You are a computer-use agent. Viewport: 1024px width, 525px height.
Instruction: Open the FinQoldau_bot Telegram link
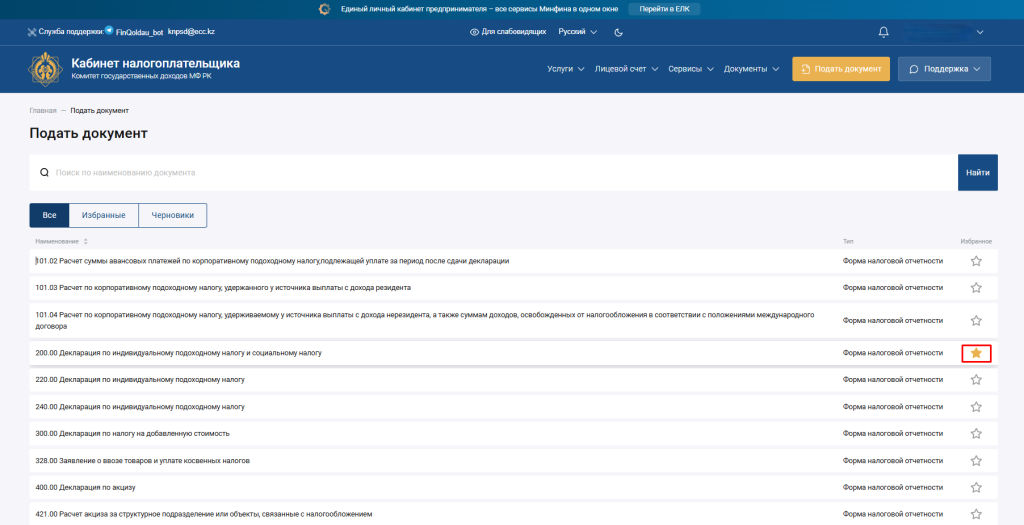coord(132,32)
